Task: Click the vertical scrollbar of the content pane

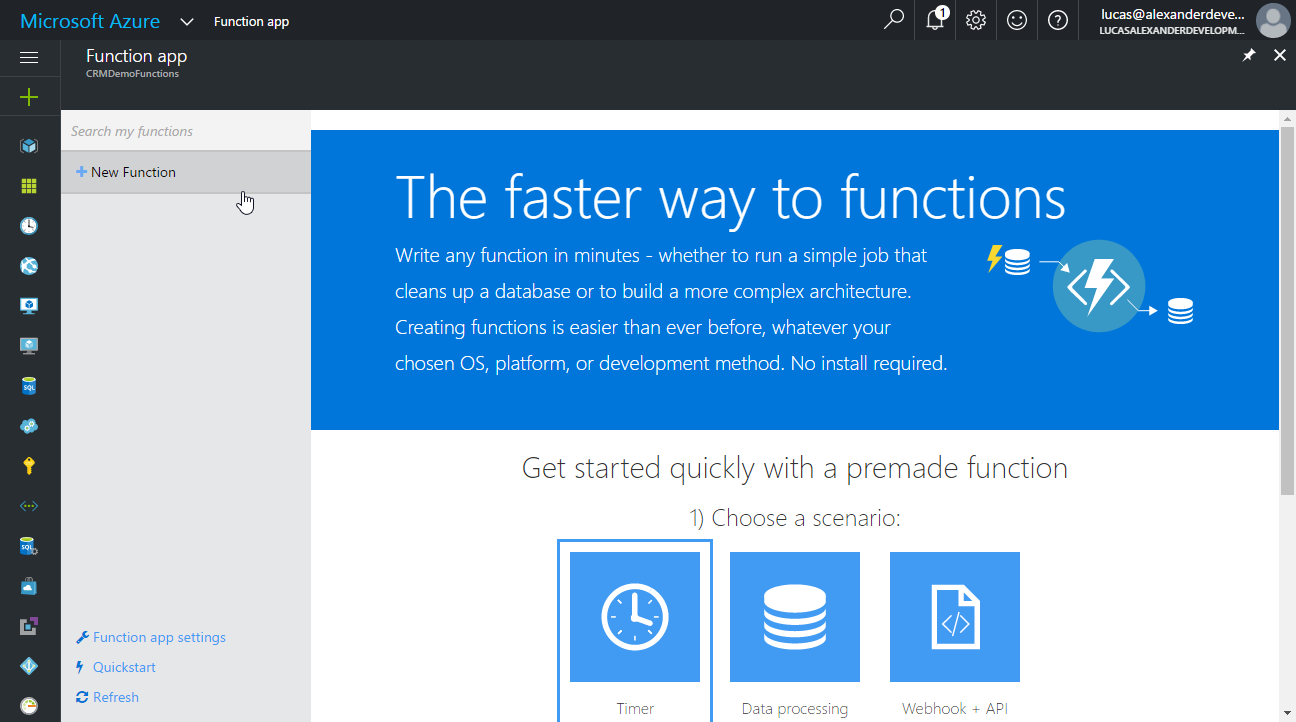Action: point(1287,310)
